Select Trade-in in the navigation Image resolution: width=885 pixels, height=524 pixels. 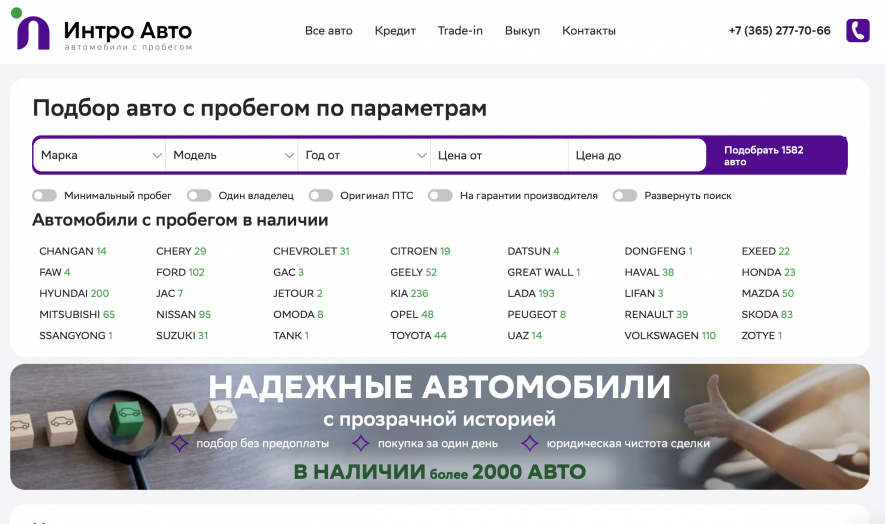pos(460,30)
